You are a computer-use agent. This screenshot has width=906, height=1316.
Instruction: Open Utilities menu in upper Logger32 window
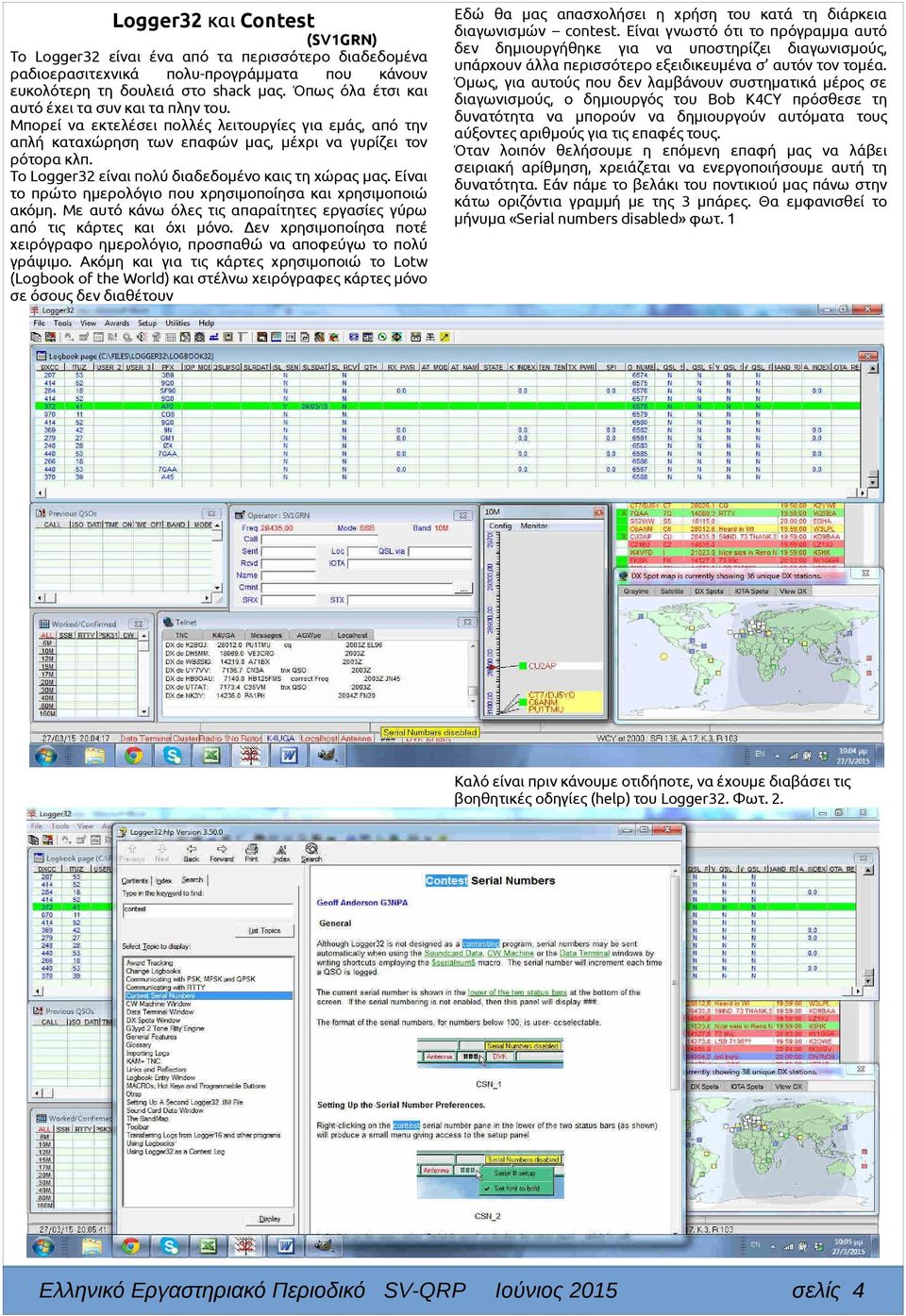coord(177,324)
